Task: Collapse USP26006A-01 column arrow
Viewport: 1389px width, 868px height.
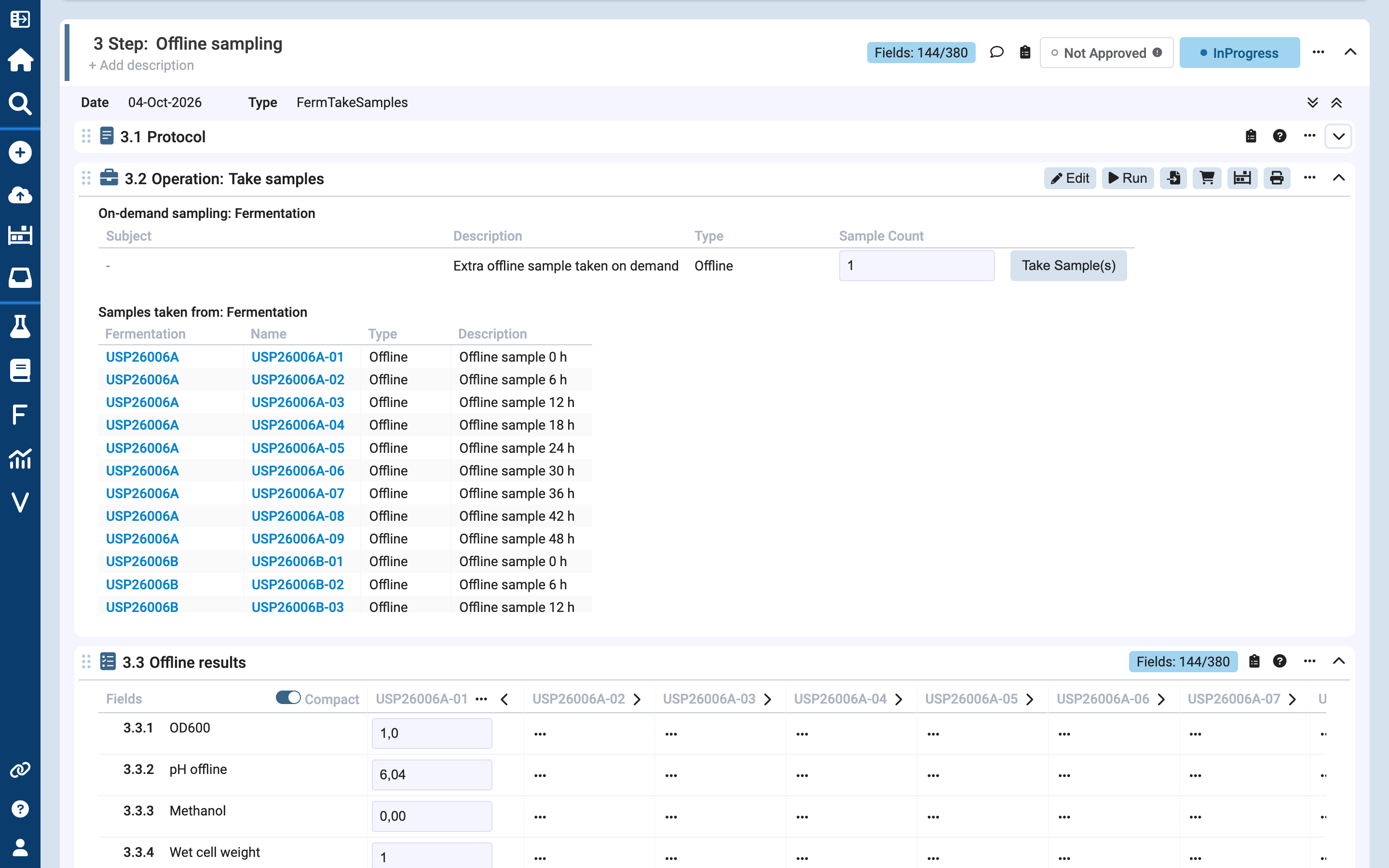Action: 504,699
